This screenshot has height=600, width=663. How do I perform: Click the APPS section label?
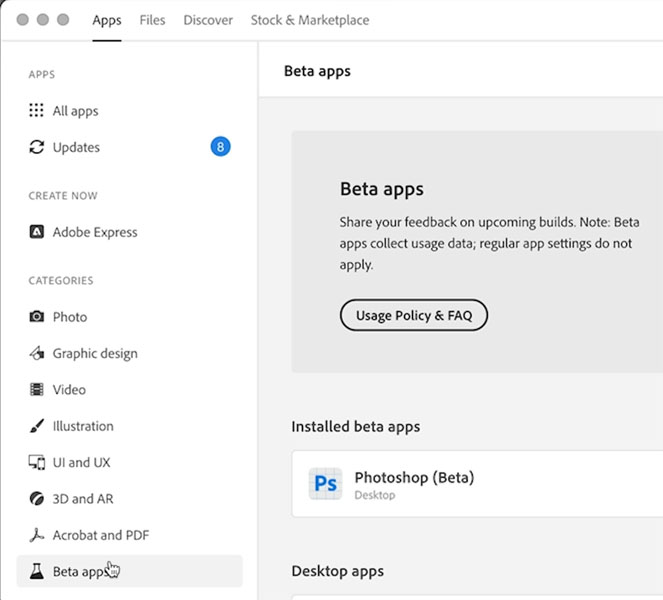[x=41, y=74]
